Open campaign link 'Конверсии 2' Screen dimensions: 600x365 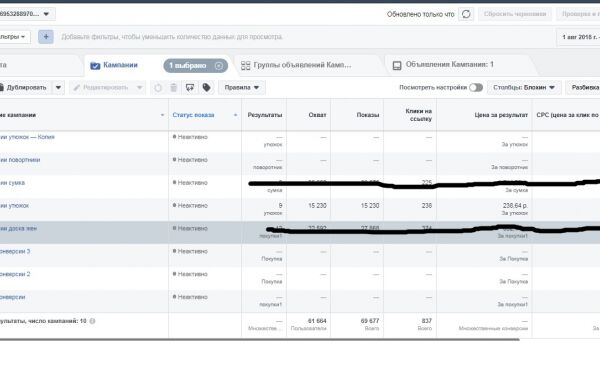coord(15,274)
